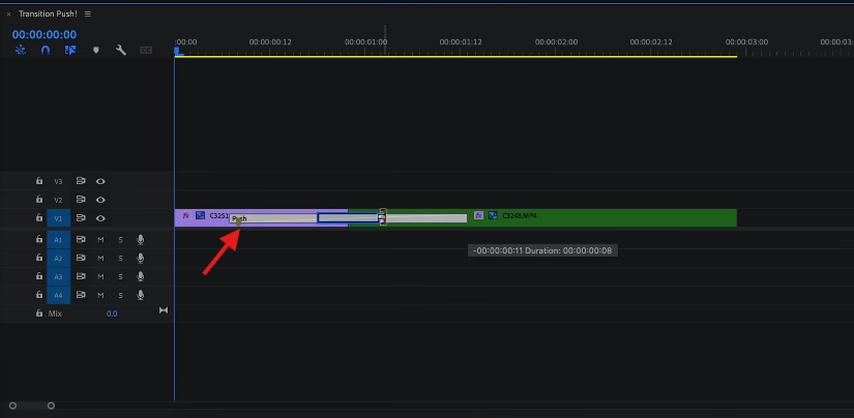The height and width of the screenshot is (418, 854).
Task: Click fx badge on the C3248.MP4 clip
Action: [479, 216]
